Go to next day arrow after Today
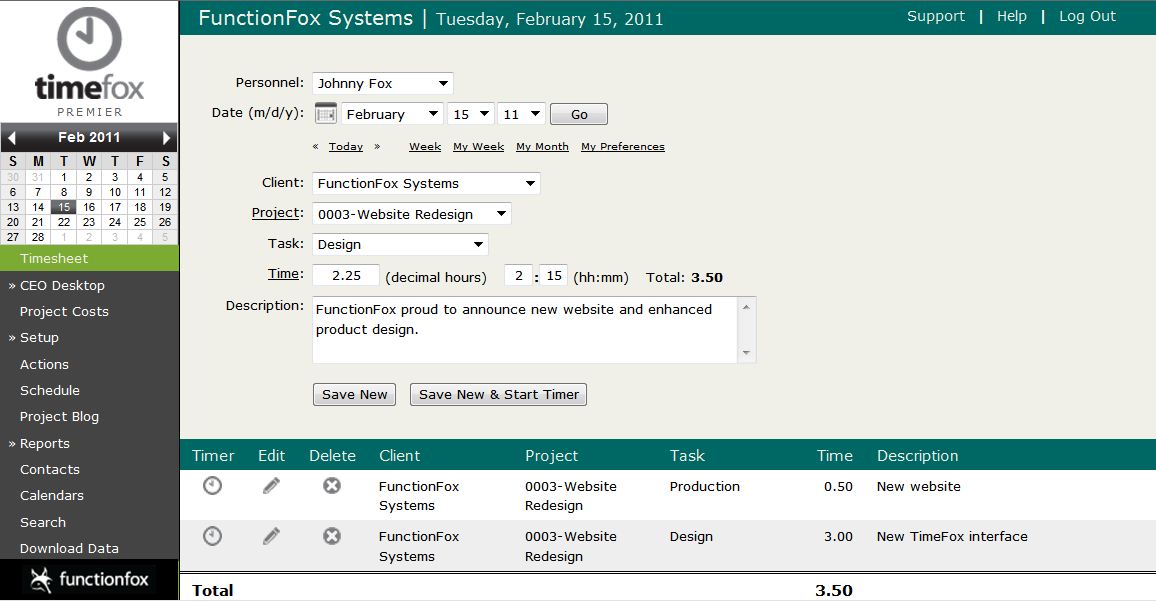Screen dimensions: 1156x602 (x=377, y=147)
